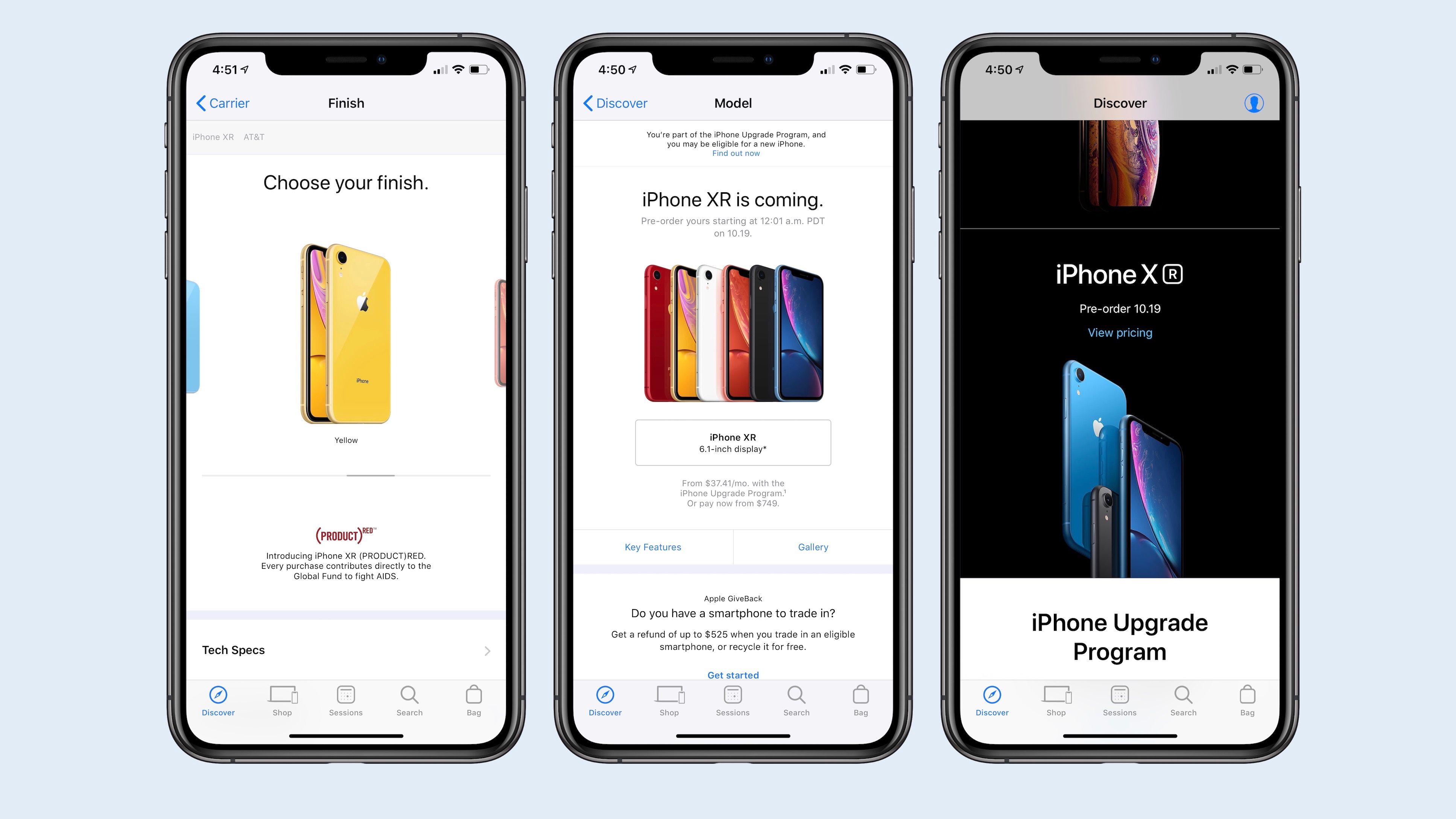The height and width of the screenshot is (819, 1456).
Task: Tap Get started button for Apple GiveBack
Action: click(732, 674)
